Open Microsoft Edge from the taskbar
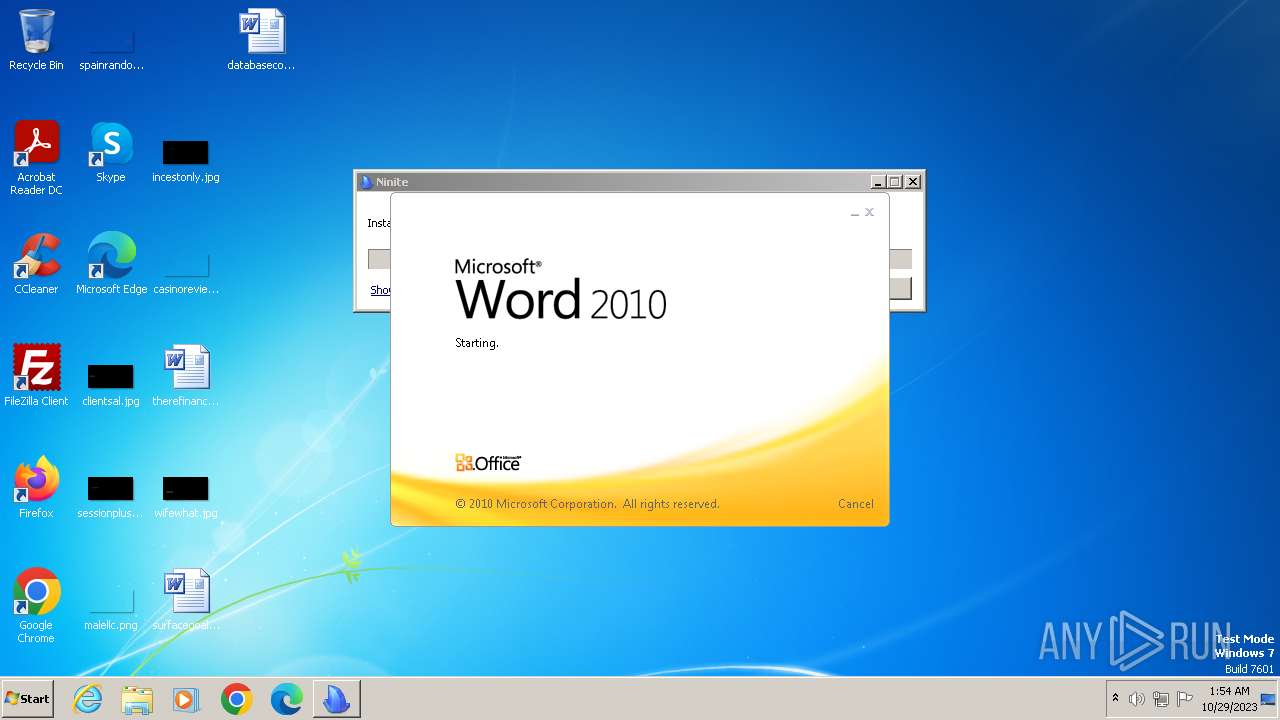1280x720 pixels. coord(286,699)
